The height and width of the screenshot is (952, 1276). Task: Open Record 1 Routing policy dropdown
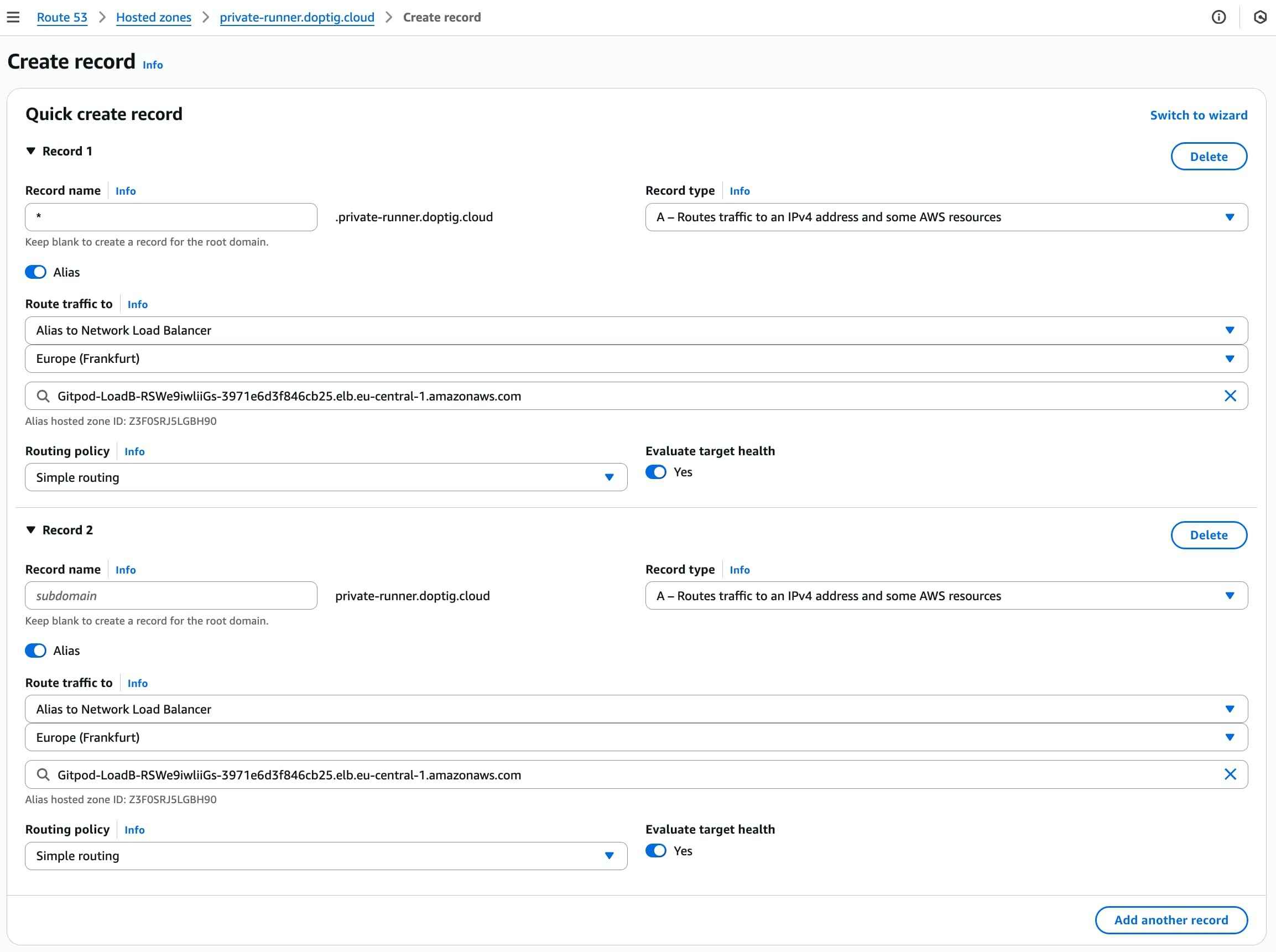325,477
